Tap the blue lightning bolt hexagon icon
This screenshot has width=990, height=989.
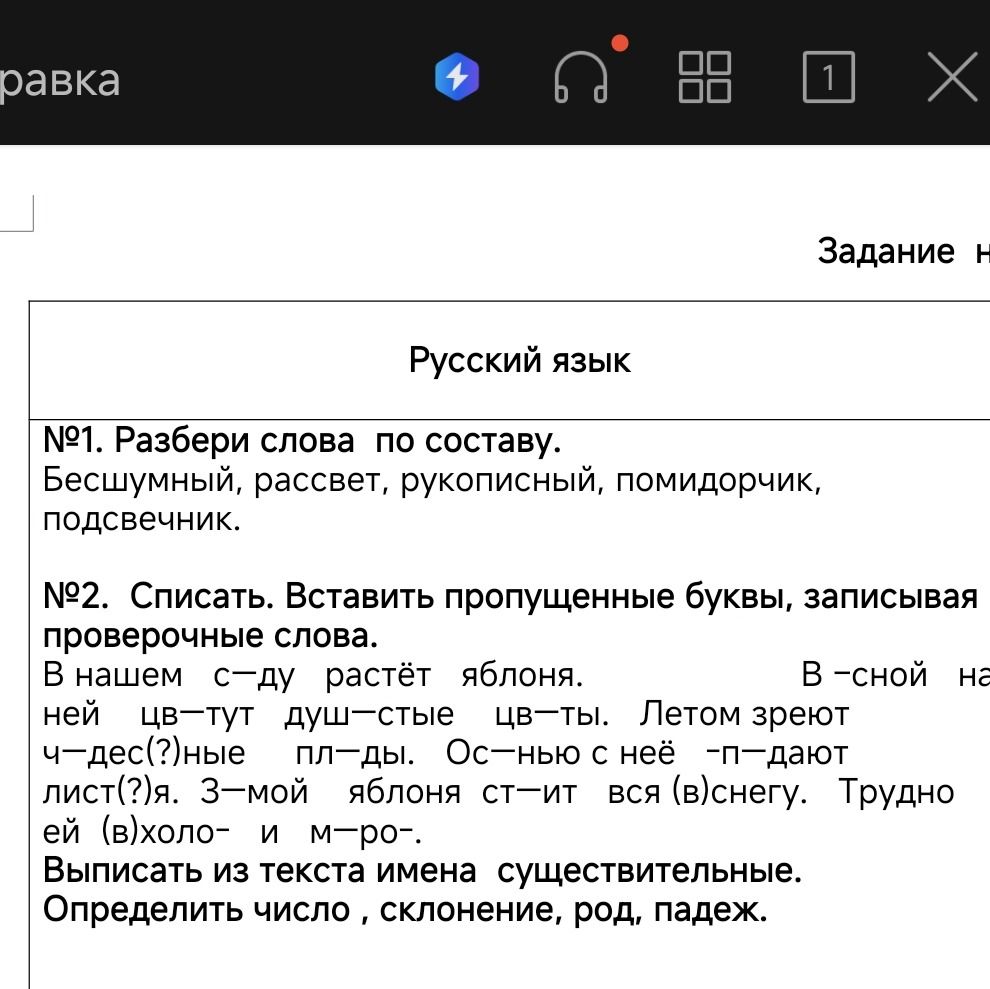[456, 77]
